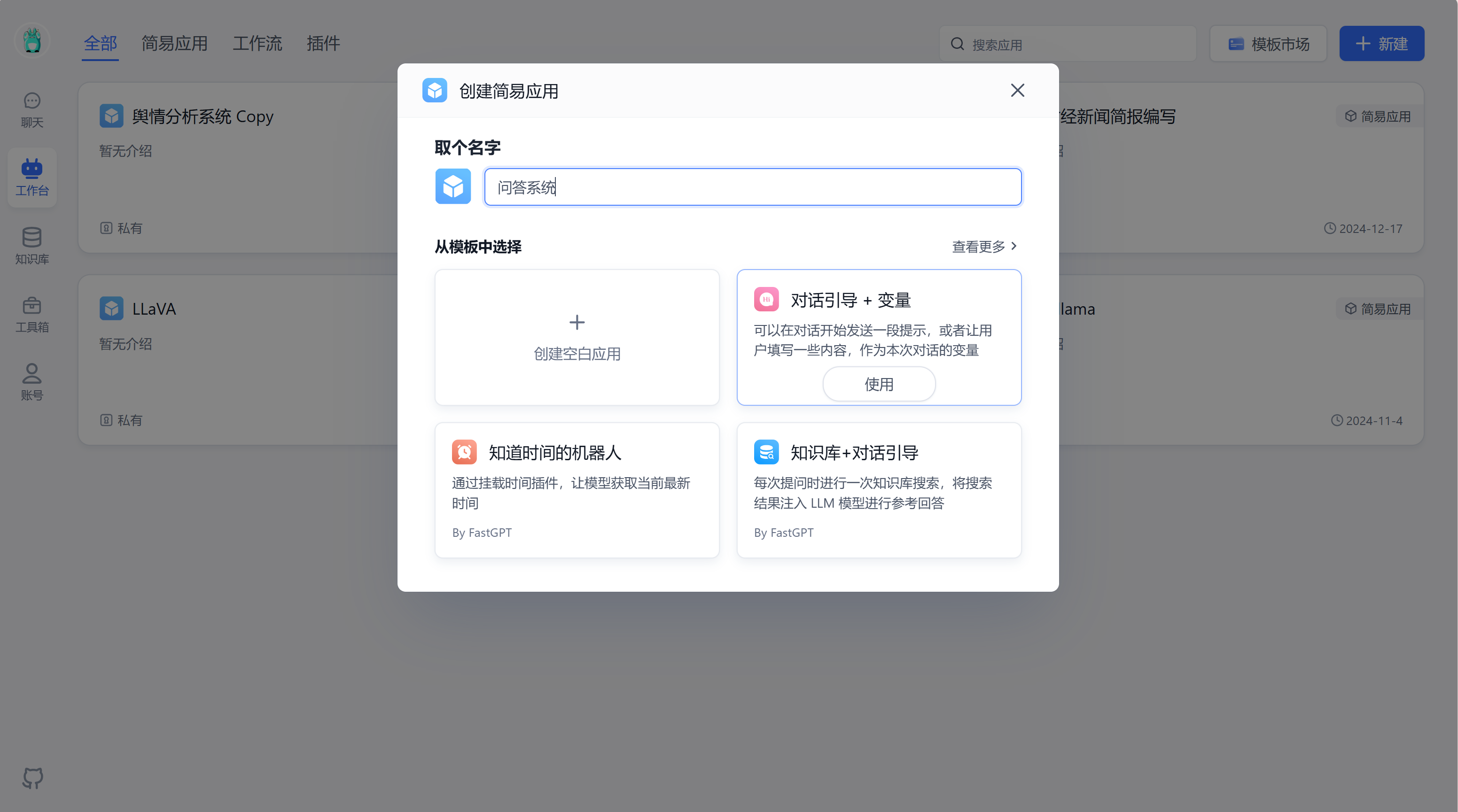Click By FastGPT under 知道时间的机器人
The height and width of the screenshot is (812, 1458).
pos(482,533)
